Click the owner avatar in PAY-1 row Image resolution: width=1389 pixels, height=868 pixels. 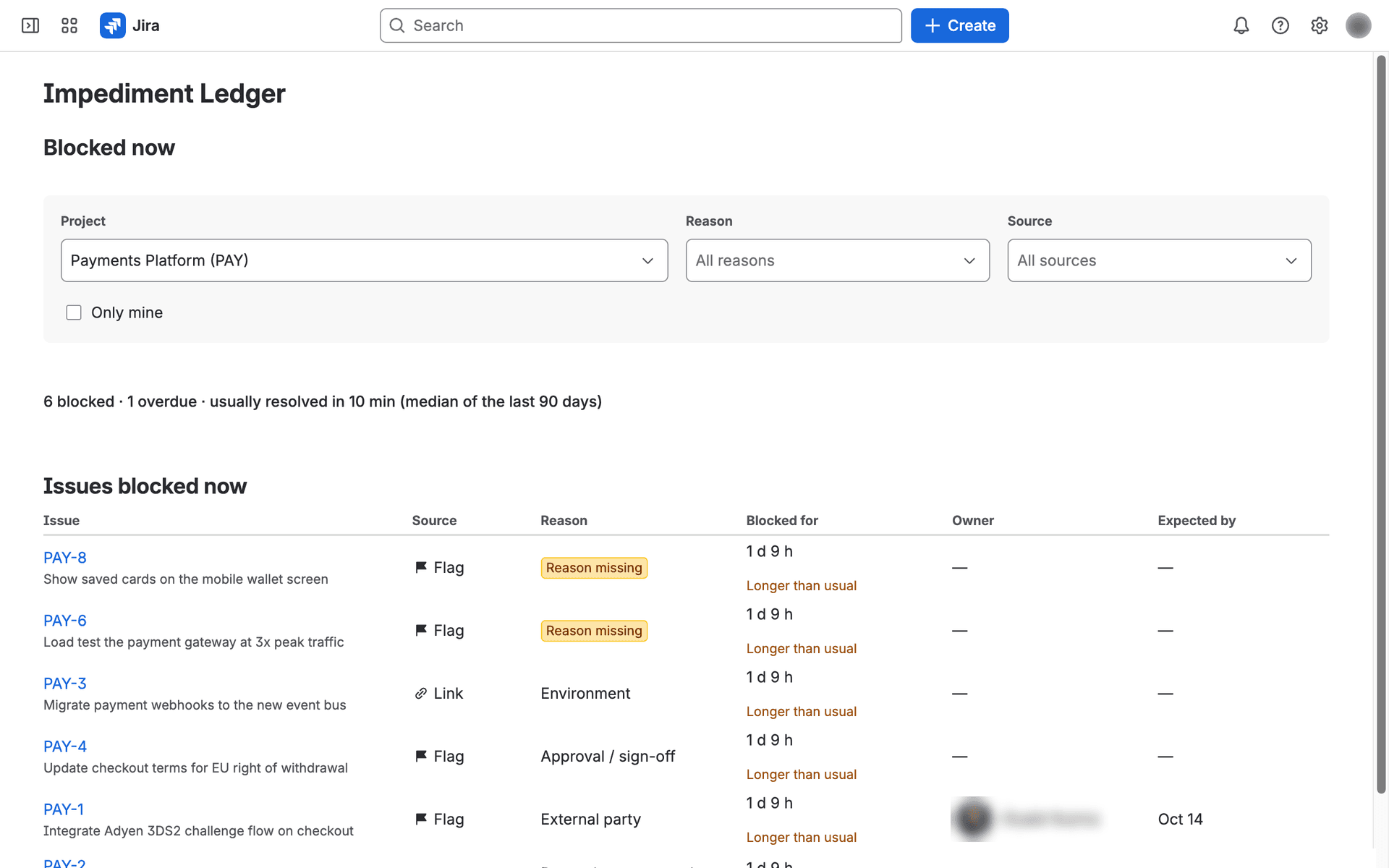point(974,819)
